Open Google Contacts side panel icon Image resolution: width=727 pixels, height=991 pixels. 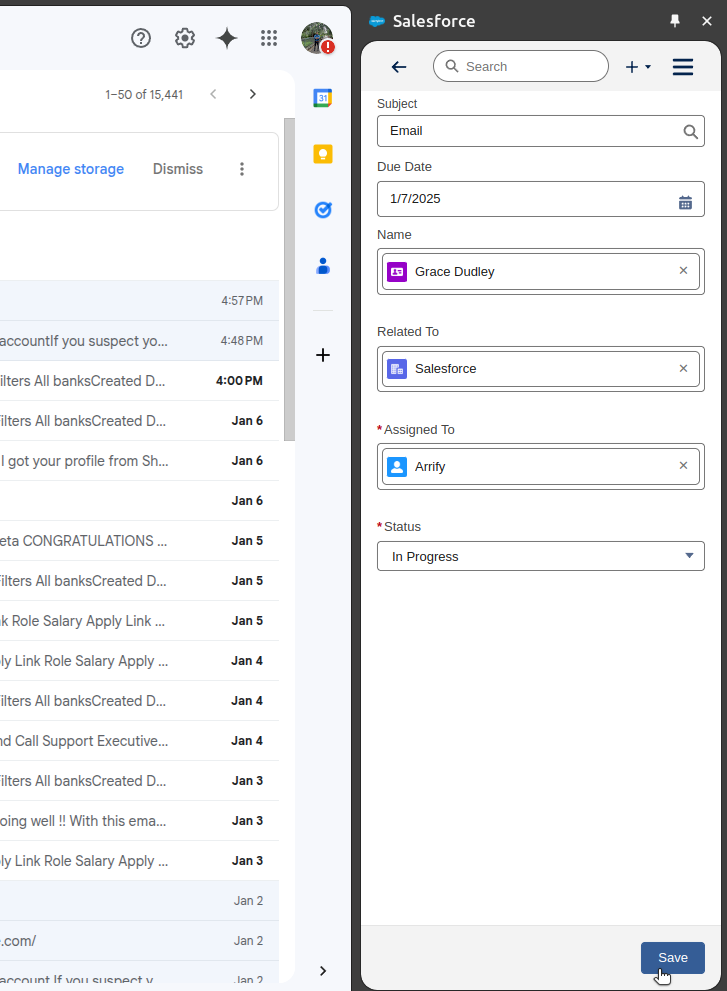click(323, 266)
